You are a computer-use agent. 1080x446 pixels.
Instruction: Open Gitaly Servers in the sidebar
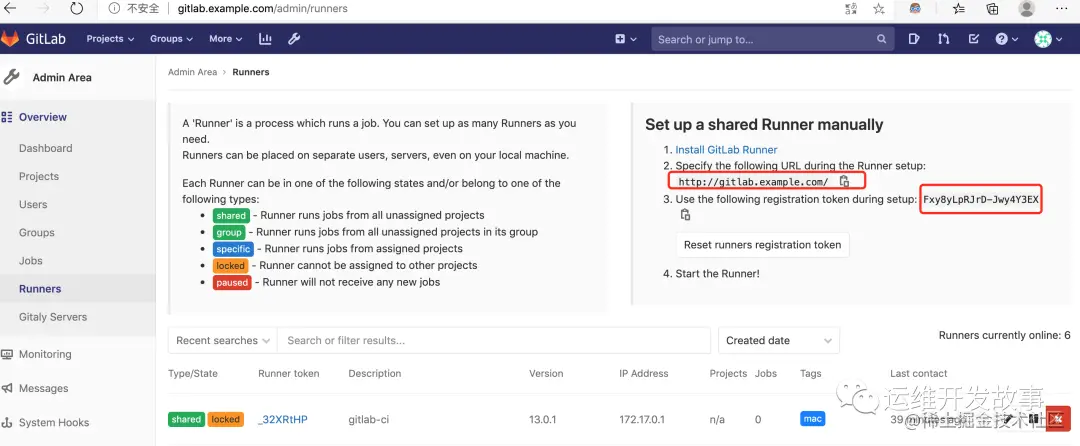click(53, 317)
